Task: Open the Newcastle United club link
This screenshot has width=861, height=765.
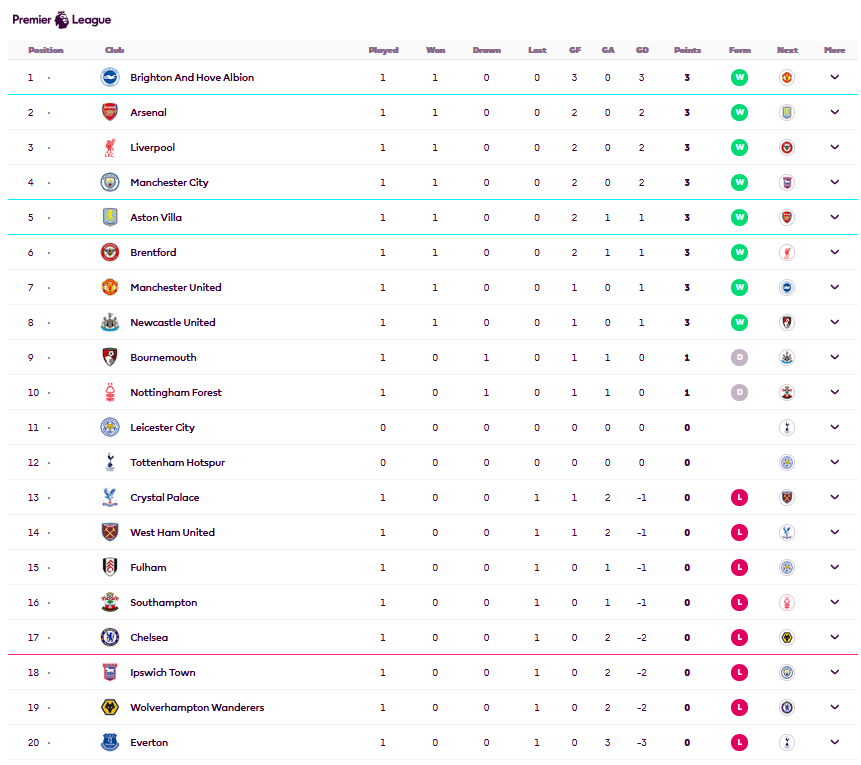Action: tap(172, 322)
